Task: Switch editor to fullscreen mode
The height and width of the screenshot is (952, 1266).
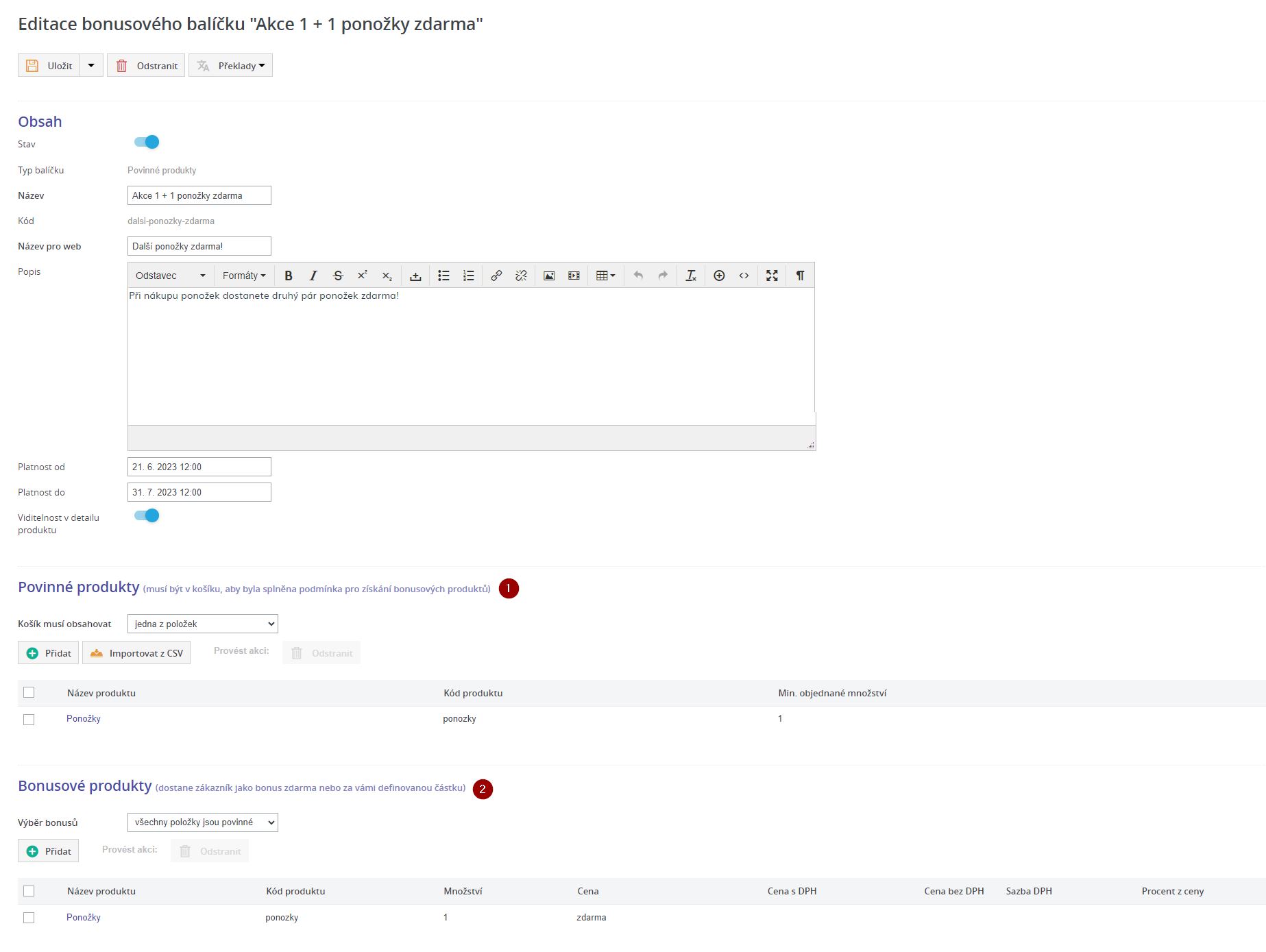Action: tap(772, 276)
